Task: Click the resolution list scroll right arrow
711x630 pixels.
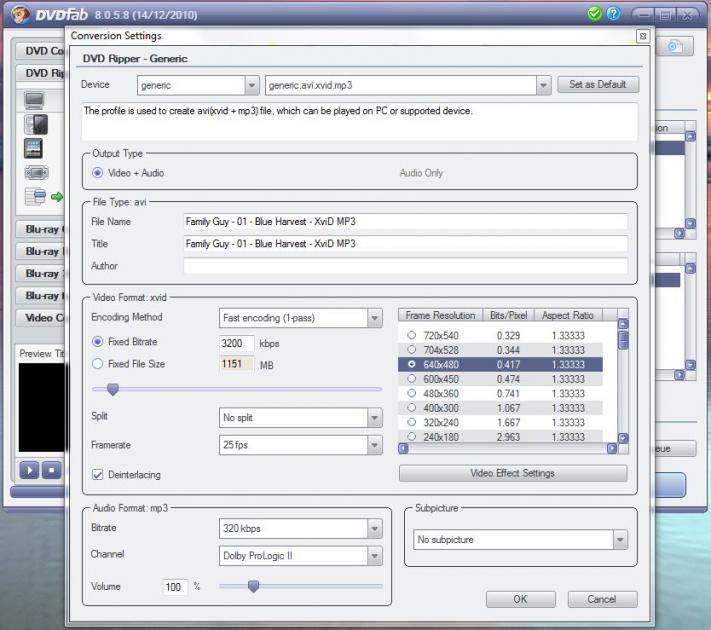Action: (612, 449)
